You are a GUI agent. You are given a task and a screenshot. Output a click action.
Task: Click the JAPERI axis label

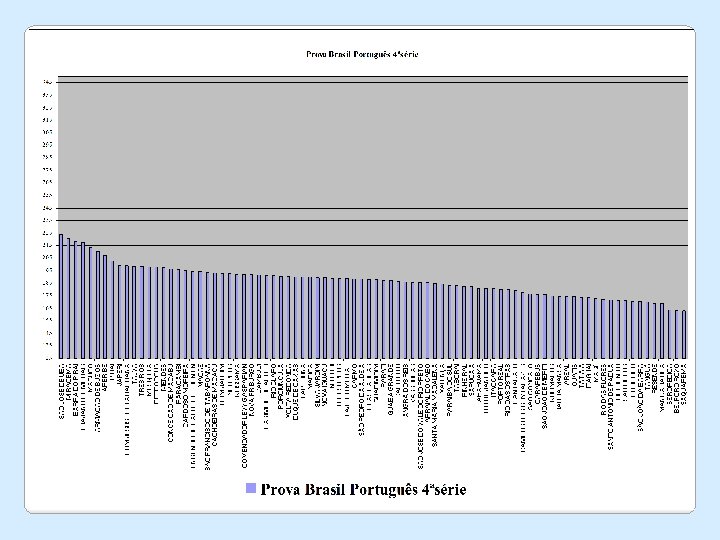point(120,374)
